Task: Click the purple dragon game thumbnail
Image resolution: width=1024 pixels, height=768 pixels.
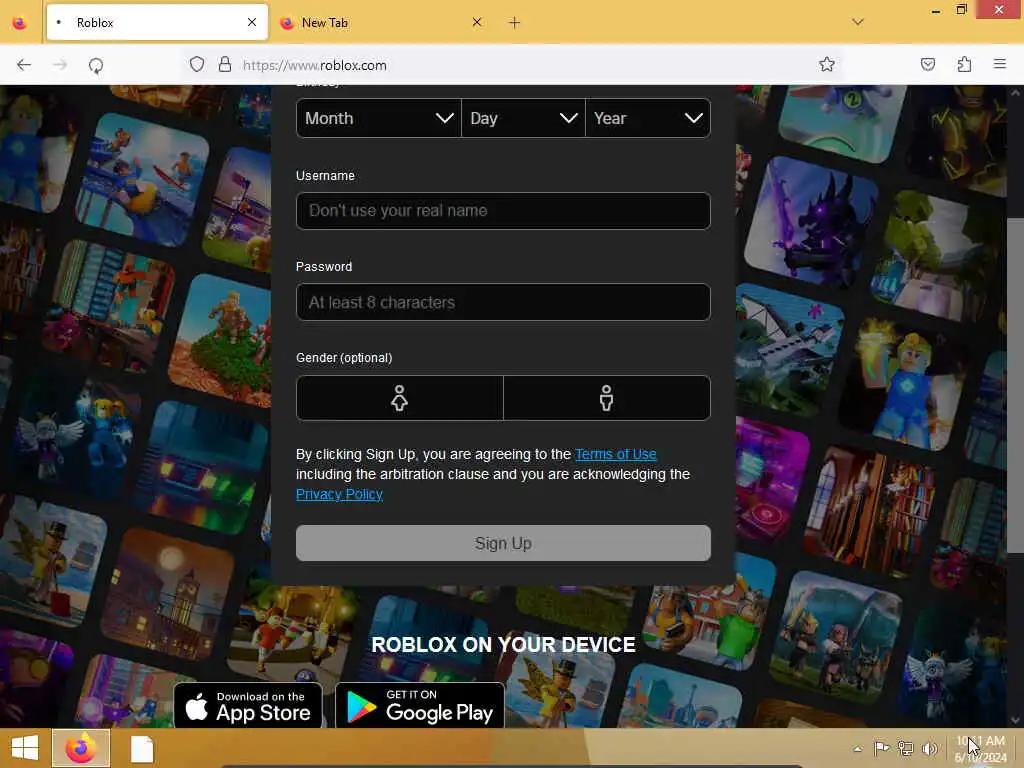Action: tap(812, 221)
